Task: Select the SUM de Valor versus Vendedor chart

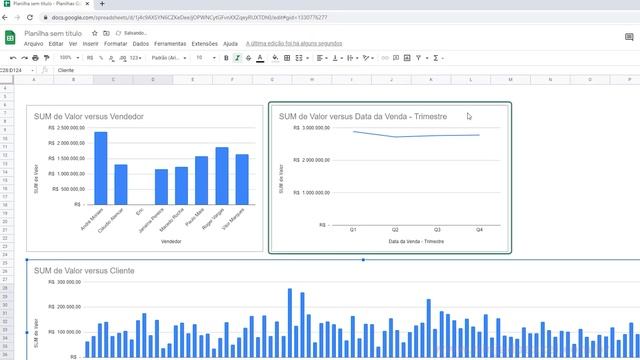Action: pyautogui.click(x=145, y=178)
